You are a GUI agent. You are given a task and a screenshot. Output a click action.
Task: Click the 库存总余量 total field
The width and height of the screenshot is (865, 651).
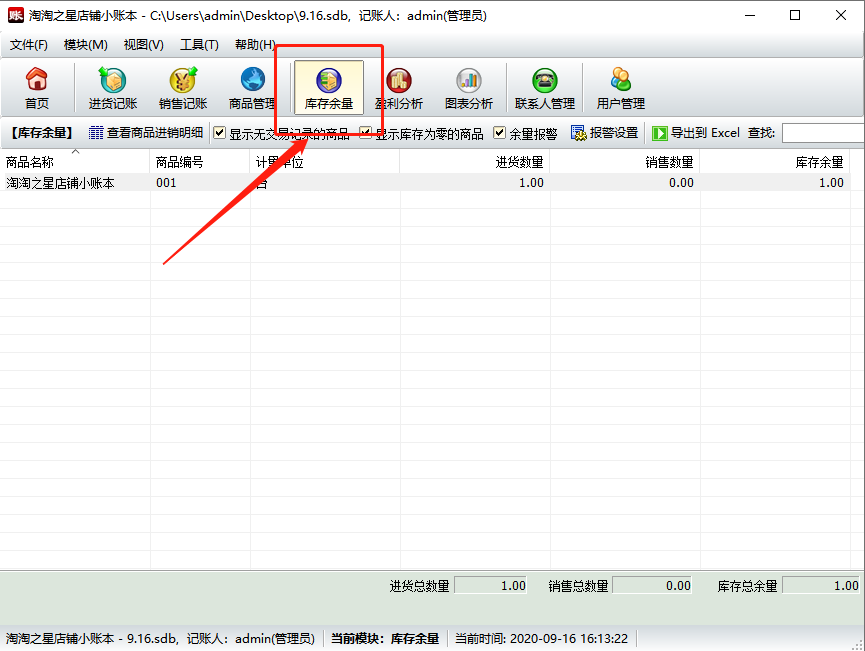821,586
